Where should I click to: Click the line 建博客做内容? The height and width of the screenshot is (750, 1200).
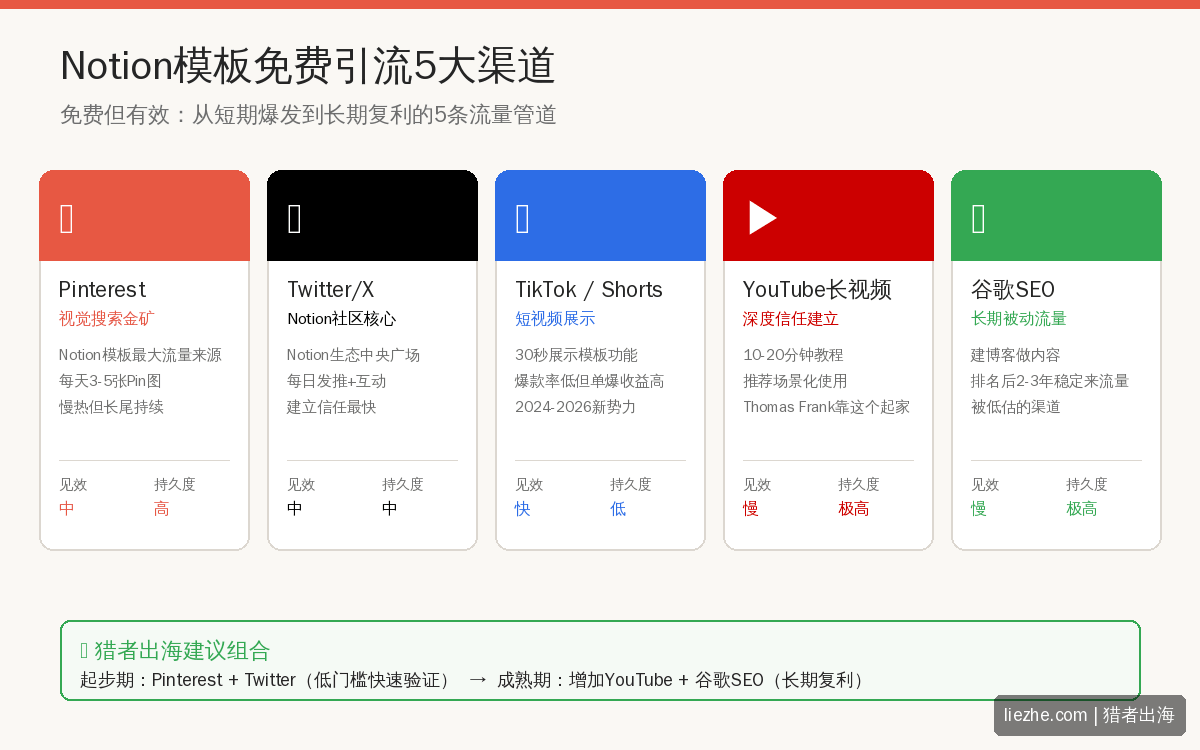(1016, 355)
